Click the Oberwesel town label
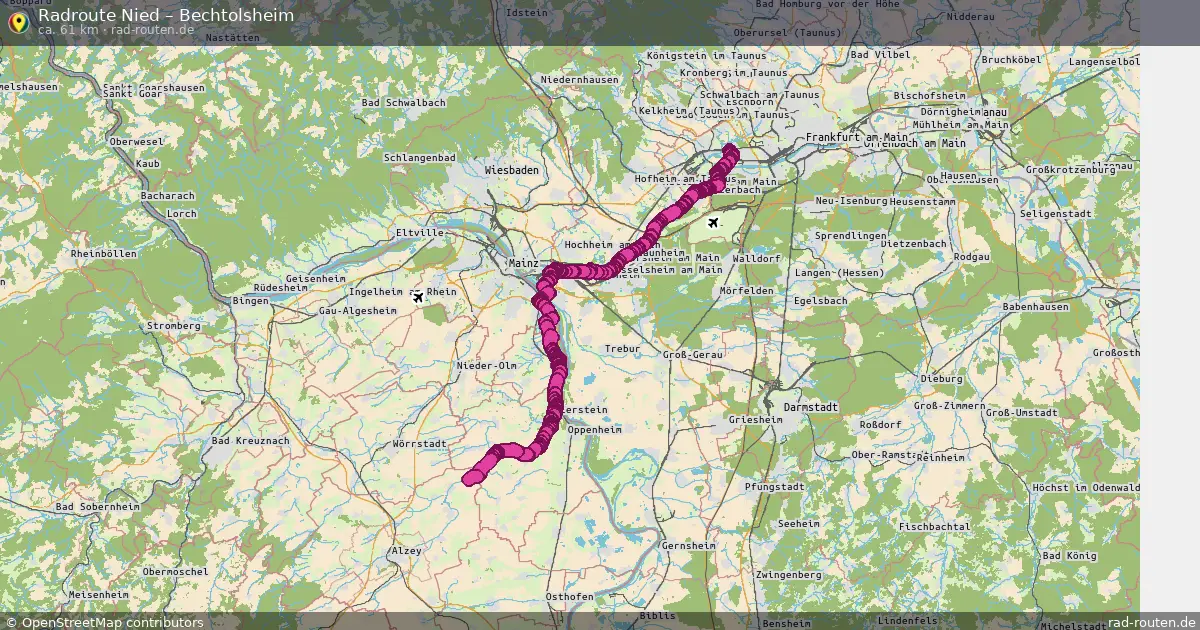Image resolution: width=1200 pixels, height=630 pixels. coord(135,142)
